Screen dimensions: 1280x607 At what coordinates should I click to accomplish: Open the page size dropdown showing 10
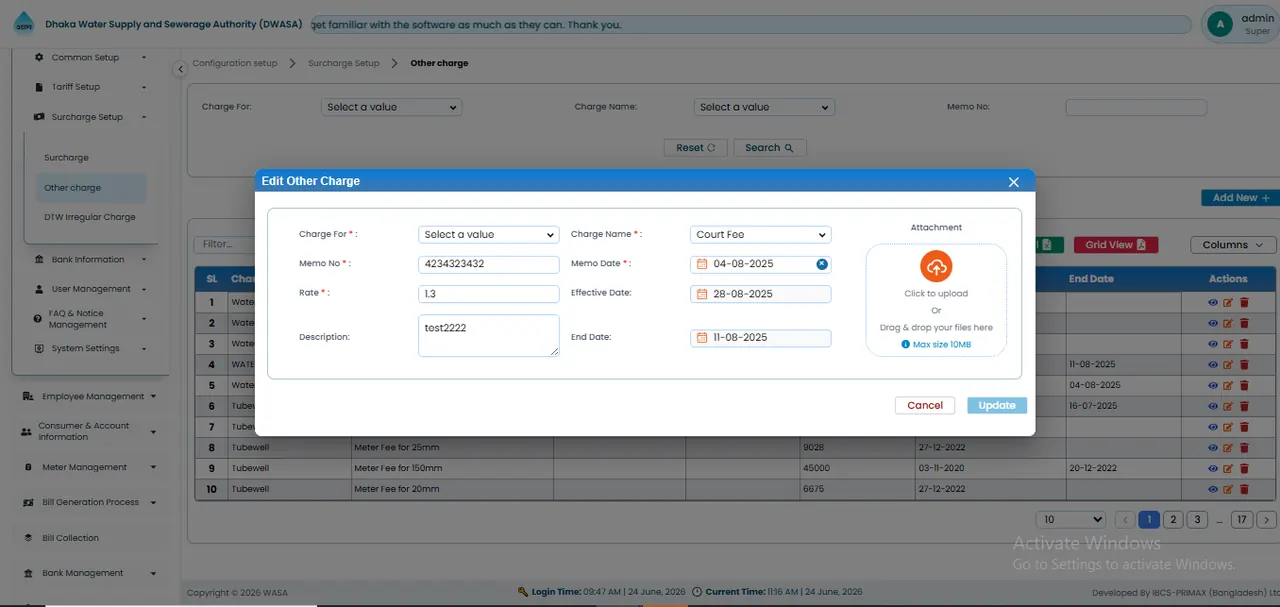(1071, 520)
